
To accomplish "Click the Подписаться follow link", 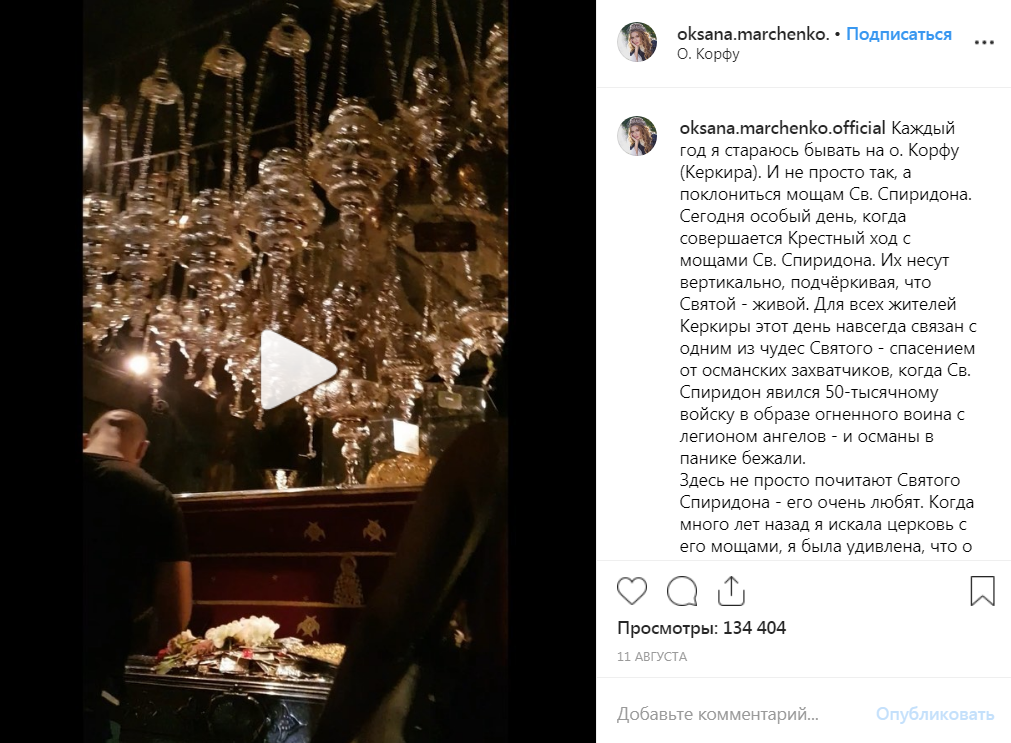I will pyautogui.click(x=899, y=34).
